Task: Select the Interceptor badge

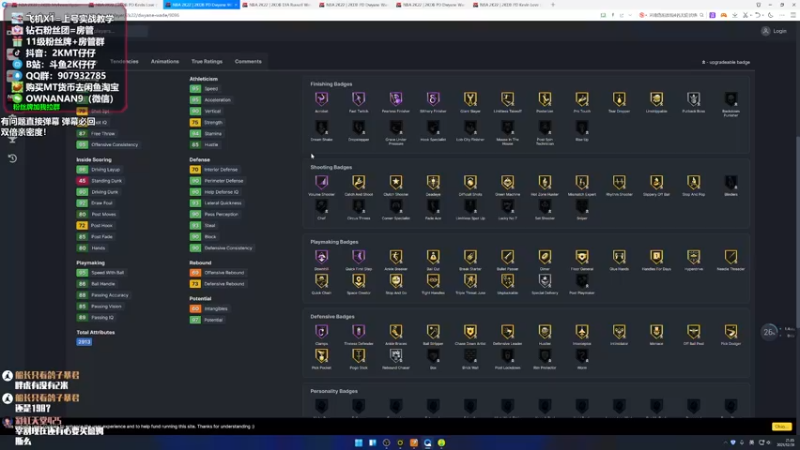Action: (582, 331)
